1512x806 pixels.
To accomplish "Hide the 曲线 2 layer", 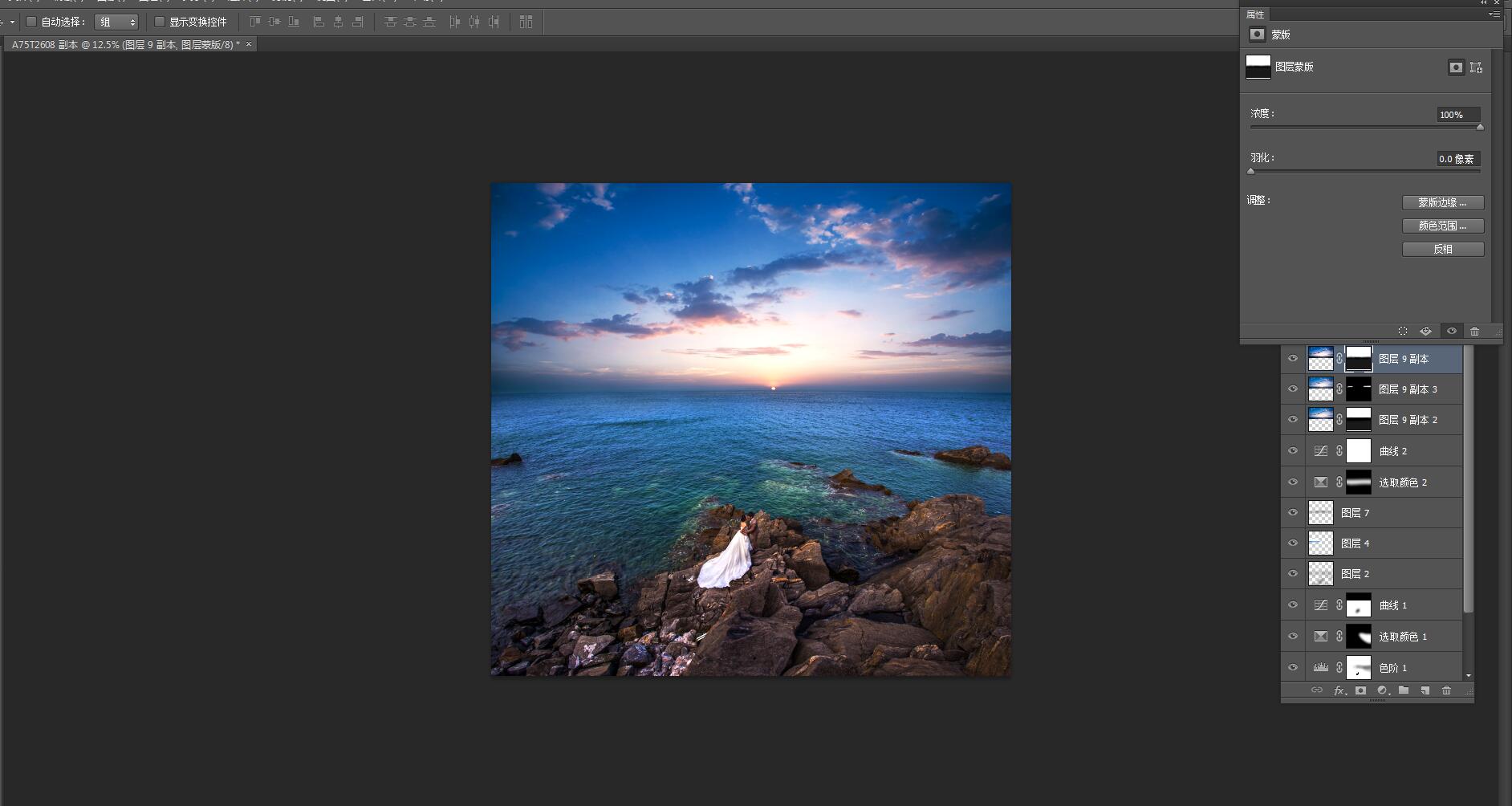I will pyautogui.click(x=1292, y=451).
